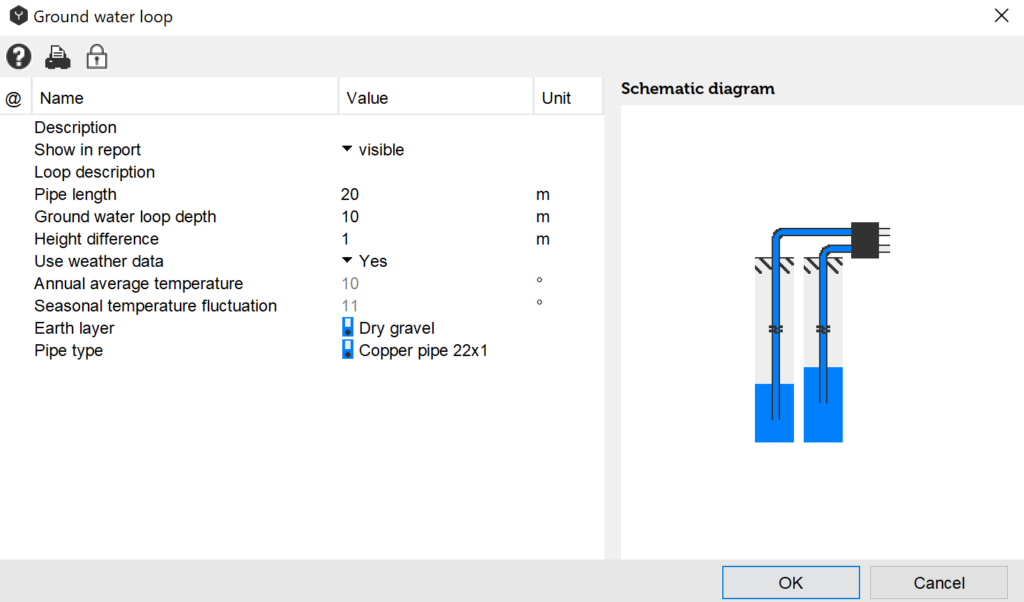
Task: Click the heat pump block in schematic
Action: click(864, 240)
